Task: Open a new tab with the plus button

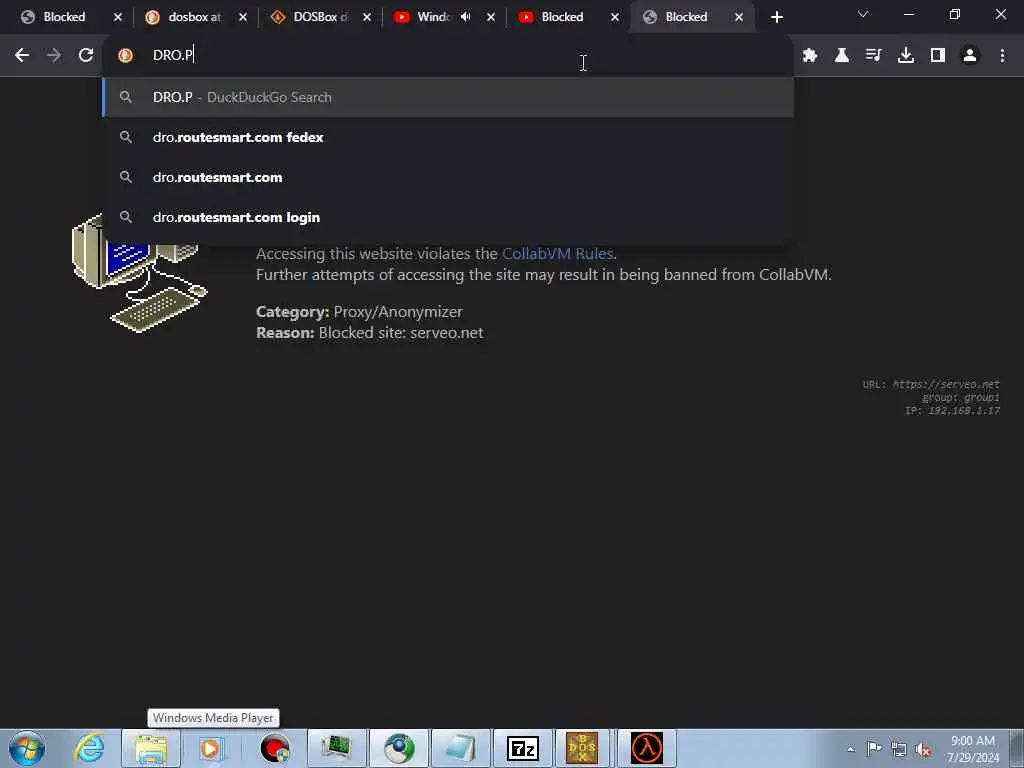Action: pos(776,17)
